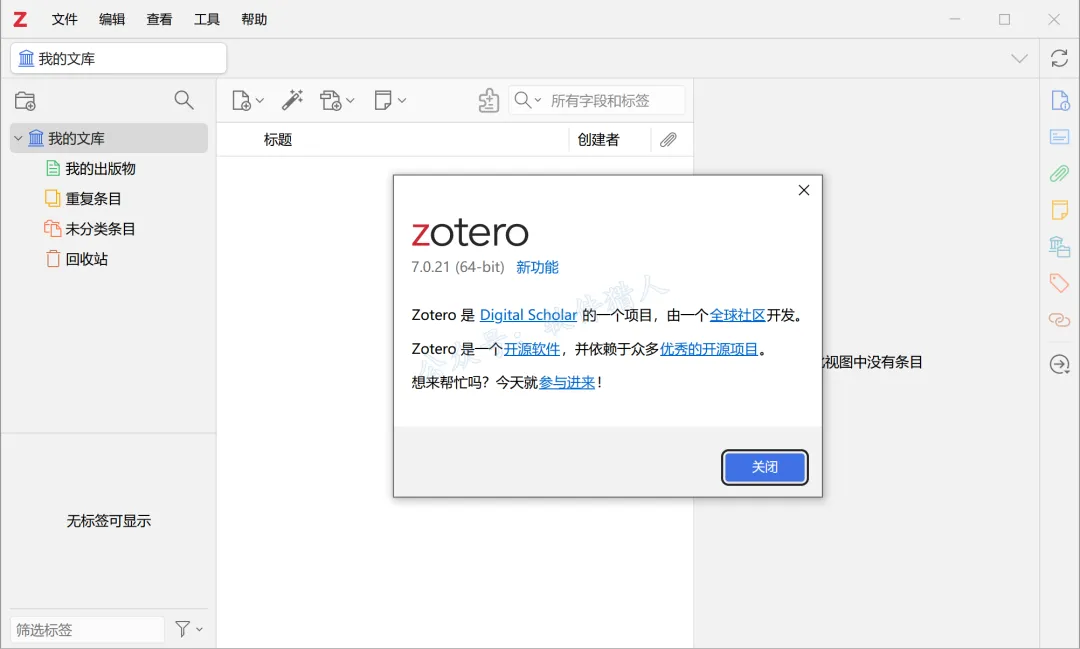Open search mode dropdown magnifier
The height and width of the screenshot is (649, 1080).
pos(528,101)
